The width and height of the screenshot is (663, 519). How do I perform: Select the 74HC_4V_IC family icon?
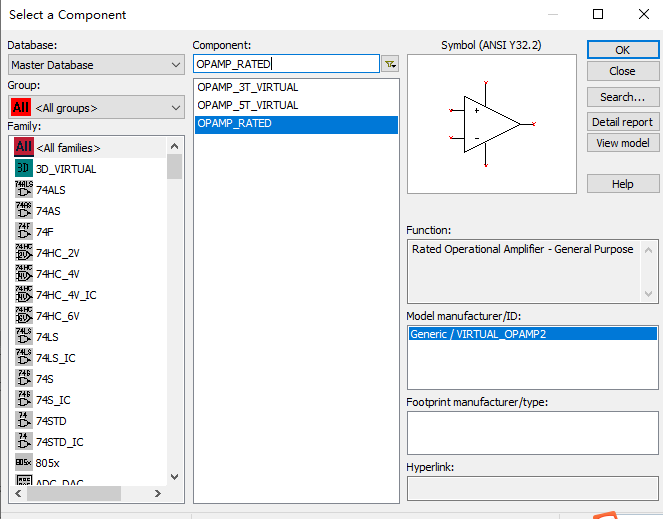point(24,294)
